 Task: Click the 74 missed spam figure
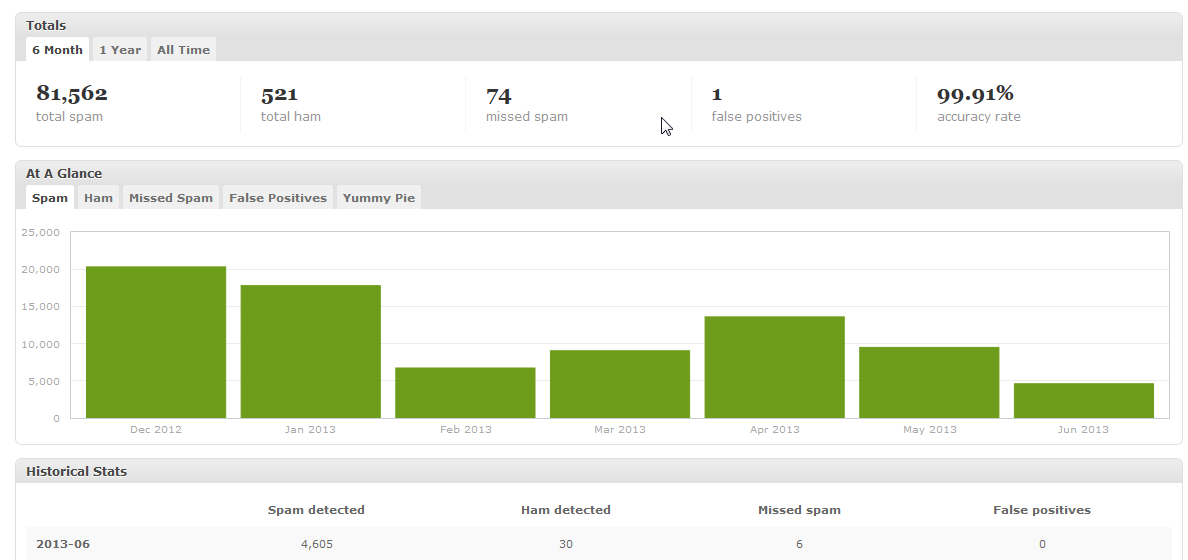[x=499, y=95]
